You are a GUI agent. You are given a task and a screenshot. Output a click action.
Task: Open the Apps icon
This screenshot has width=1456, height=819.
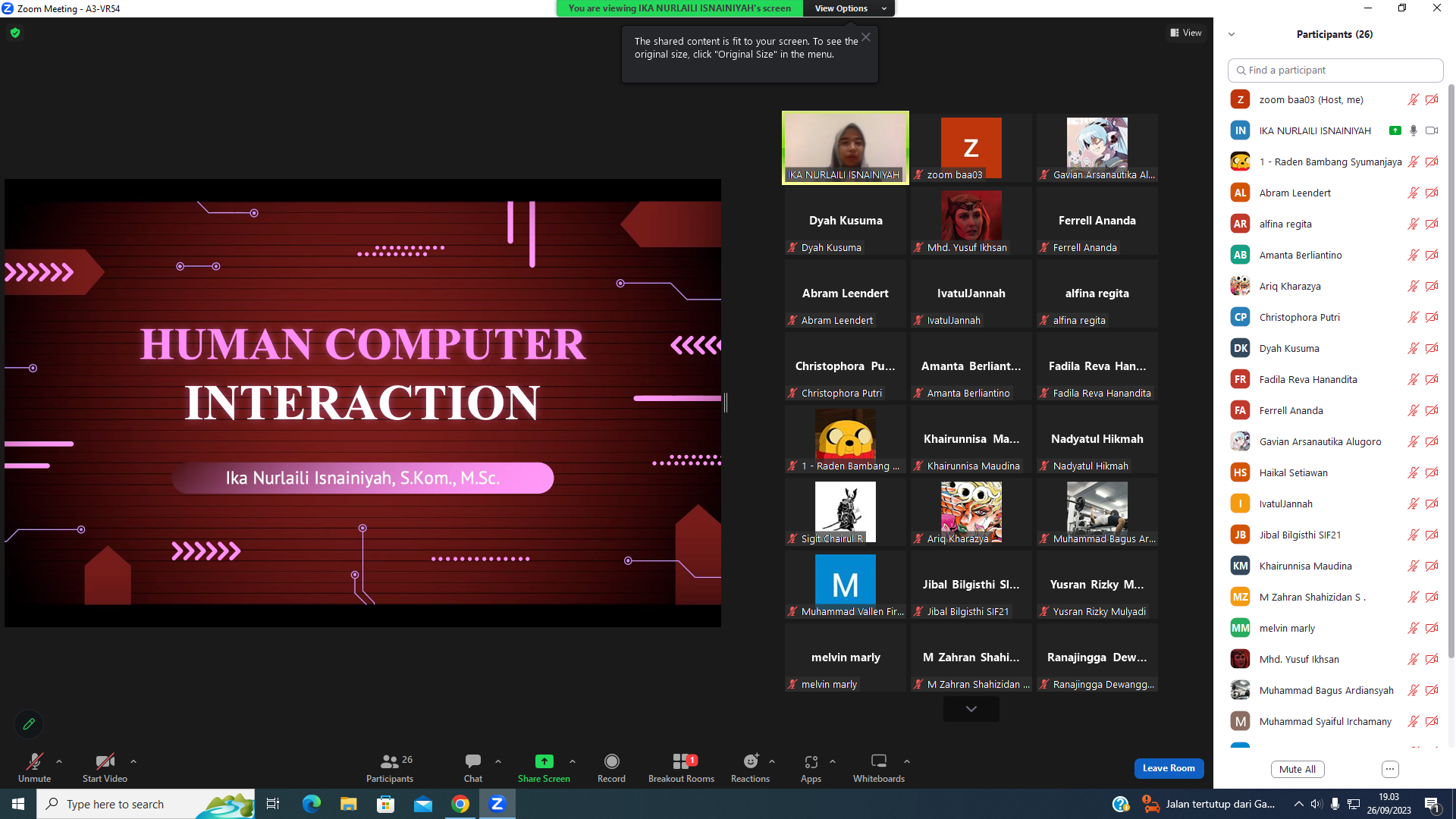811,761
